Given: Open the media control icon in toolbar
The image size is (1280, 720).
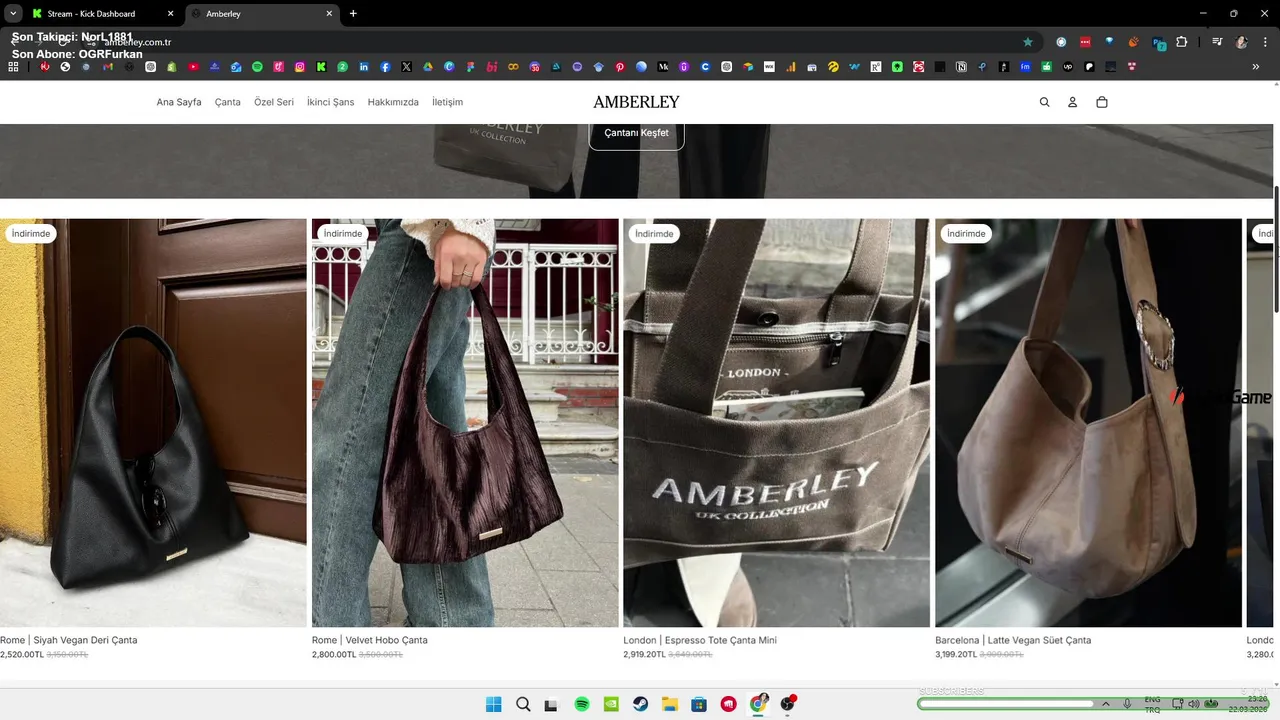Looking at the screenshot, I should click(1217, 42).
